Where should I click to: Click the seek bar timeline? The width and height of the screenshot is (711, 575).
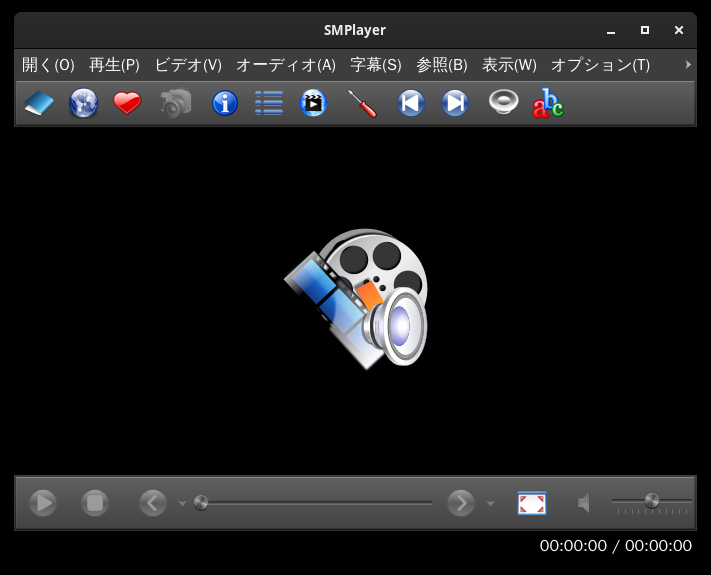click(313, 503)
